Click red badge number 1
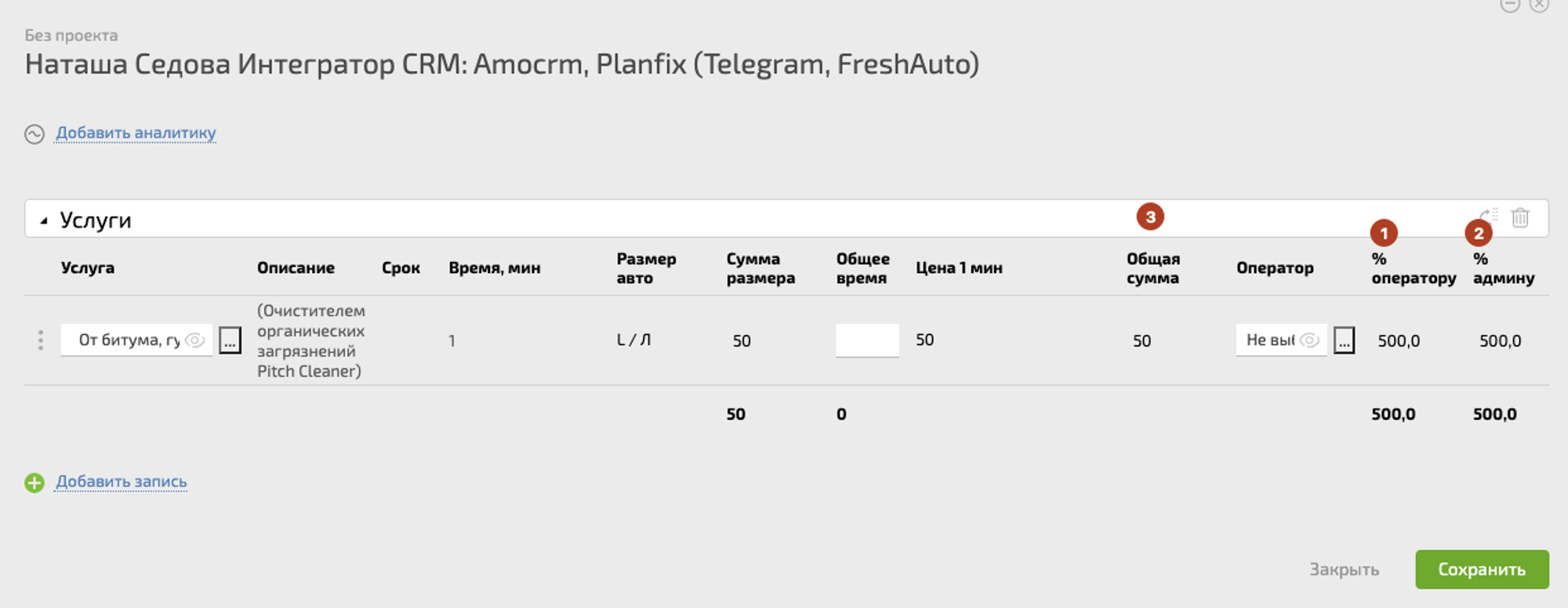Viewport: 1568px width, 608px height. coord(1384,233)
